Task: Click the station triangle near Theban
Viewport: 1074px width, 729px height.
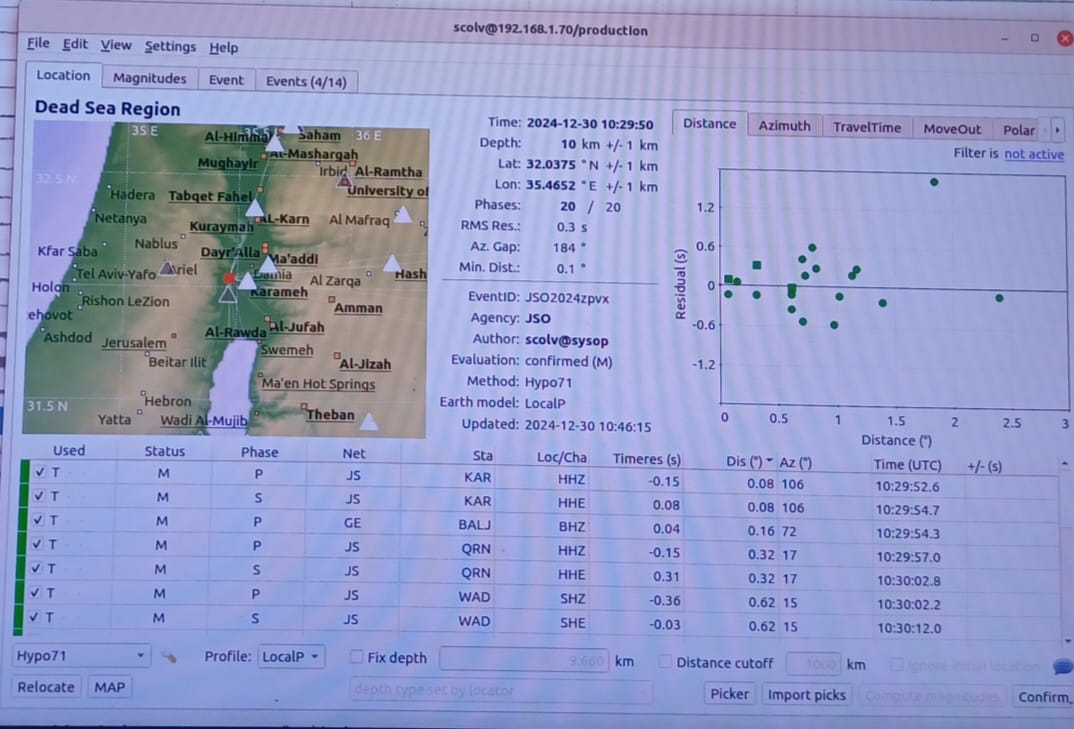Action: coord(368,423)
